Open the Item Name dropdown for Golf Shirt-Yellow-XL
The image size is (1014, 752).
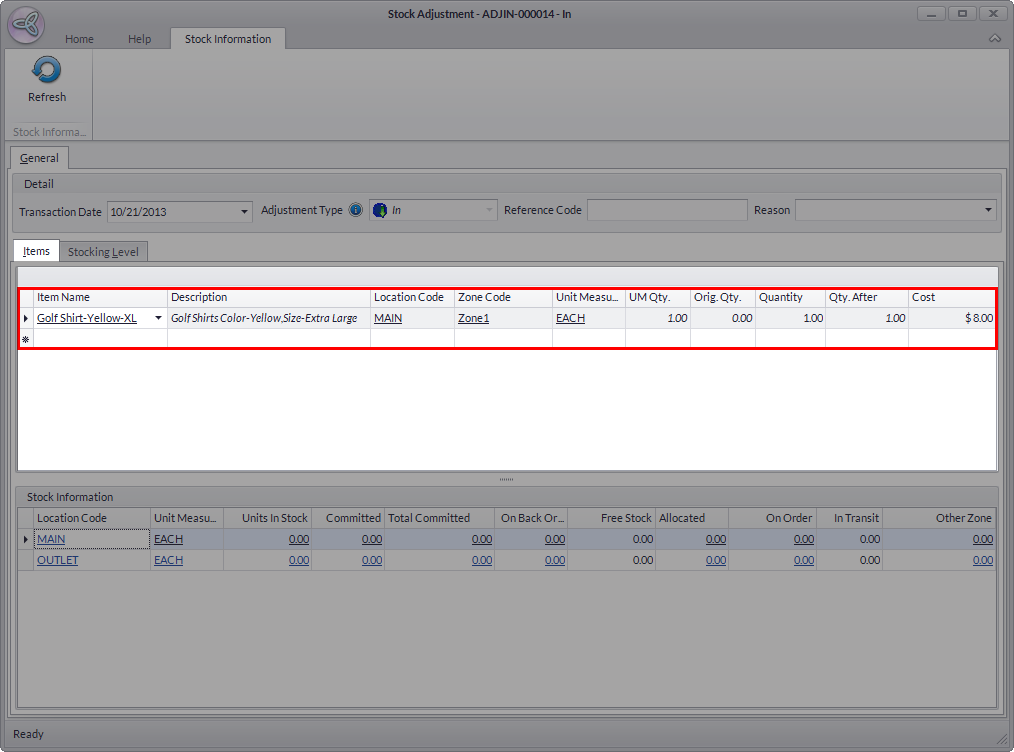(x=158, y=319)
